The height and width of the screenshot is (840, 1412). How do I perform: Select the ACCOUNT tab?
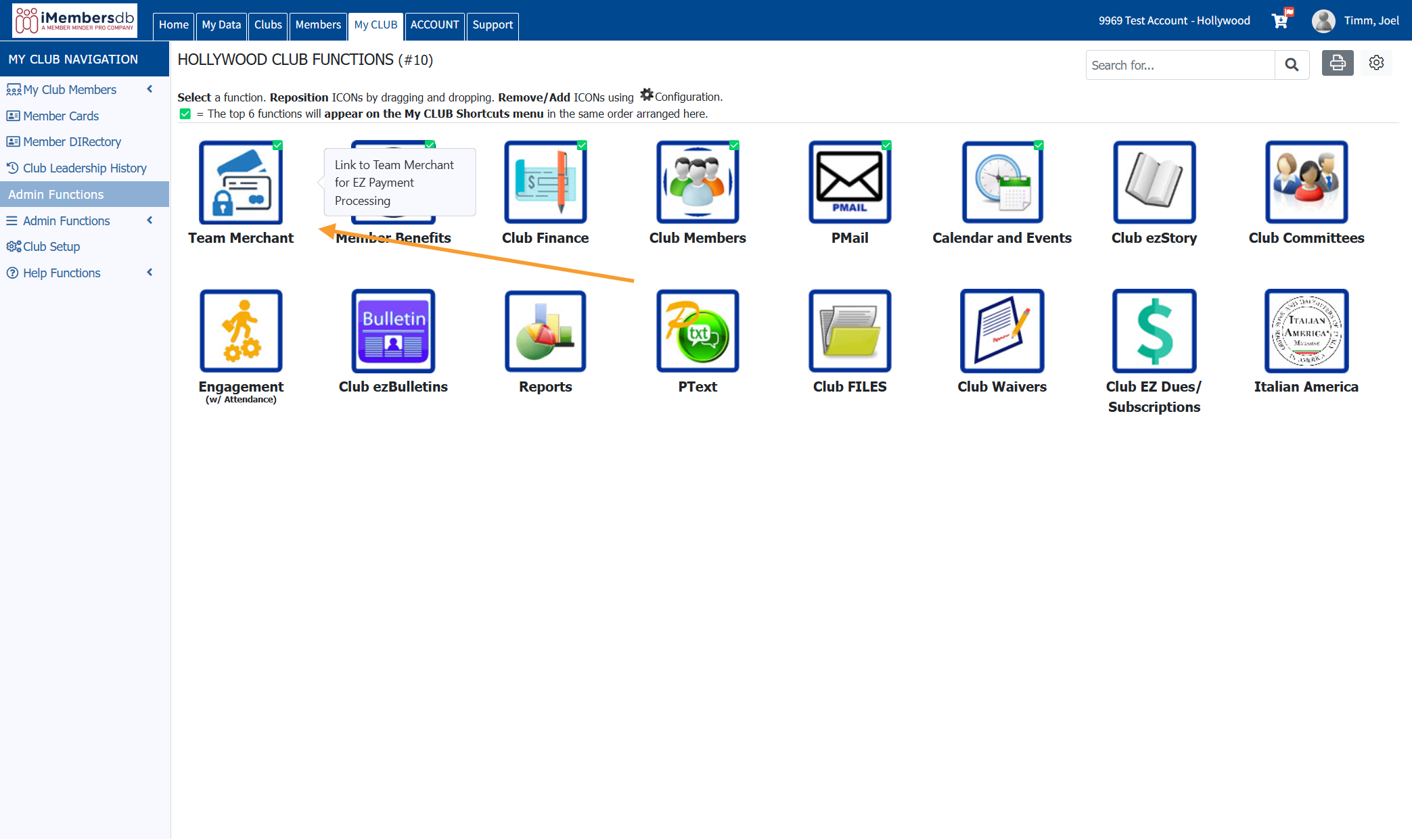pyautogui.click(x=434, y=26)
